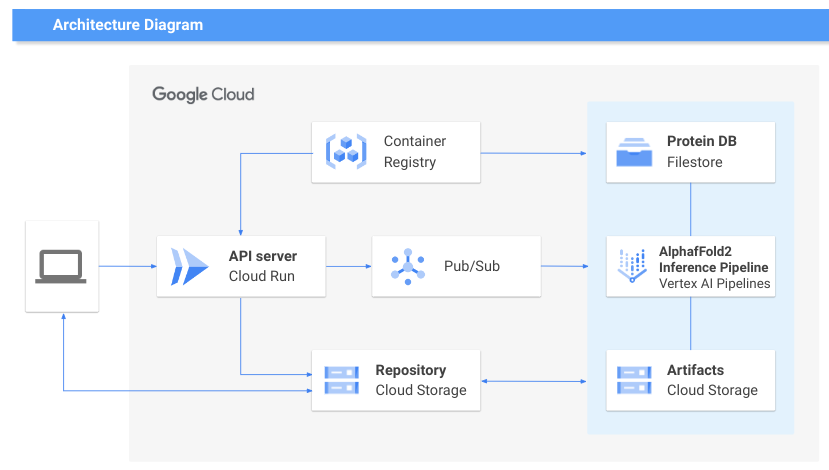
Task: Click the 'AlphafFold2 Inference Pipeline' title
Action: [713, 260]
